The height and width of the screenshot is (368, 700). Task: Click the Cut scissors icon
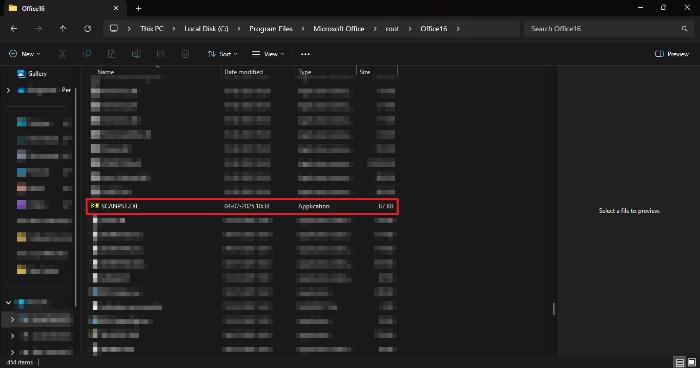point(62,54)
